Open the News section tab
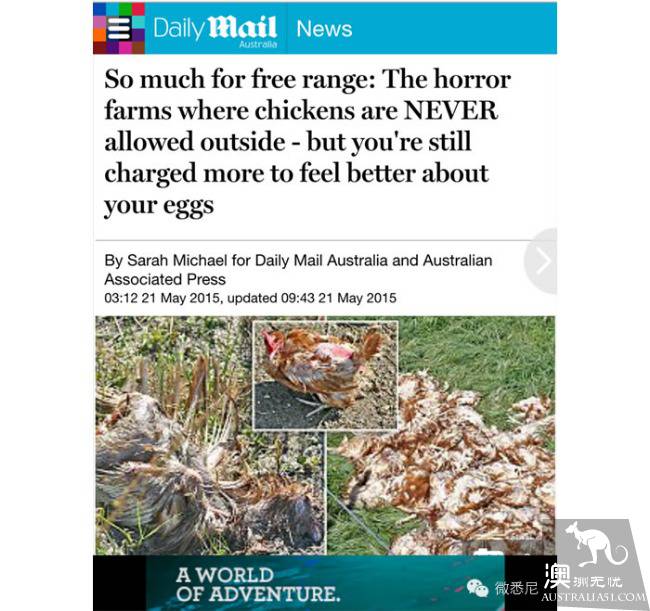Viewport: 650px width, 611px height. tap(324, 29)
